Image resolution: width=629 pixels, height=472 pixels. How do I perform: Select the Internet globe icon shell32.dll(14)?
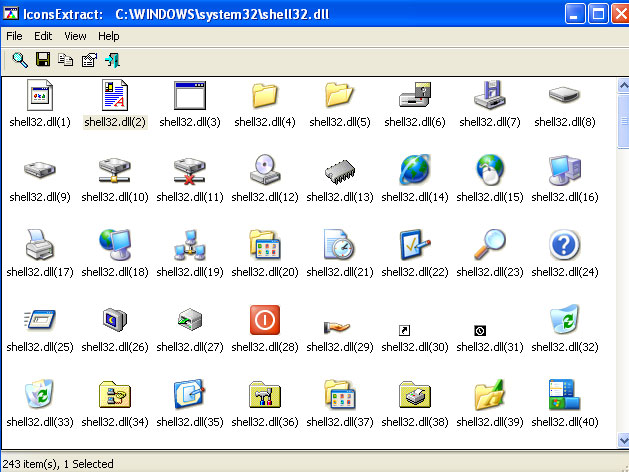click(x=415, y=170)
